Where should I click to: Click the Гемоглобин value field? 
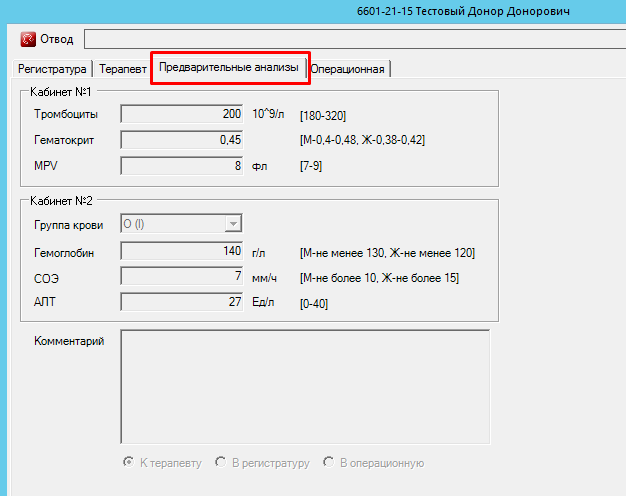pyautogui.click(x=182, y=252)
